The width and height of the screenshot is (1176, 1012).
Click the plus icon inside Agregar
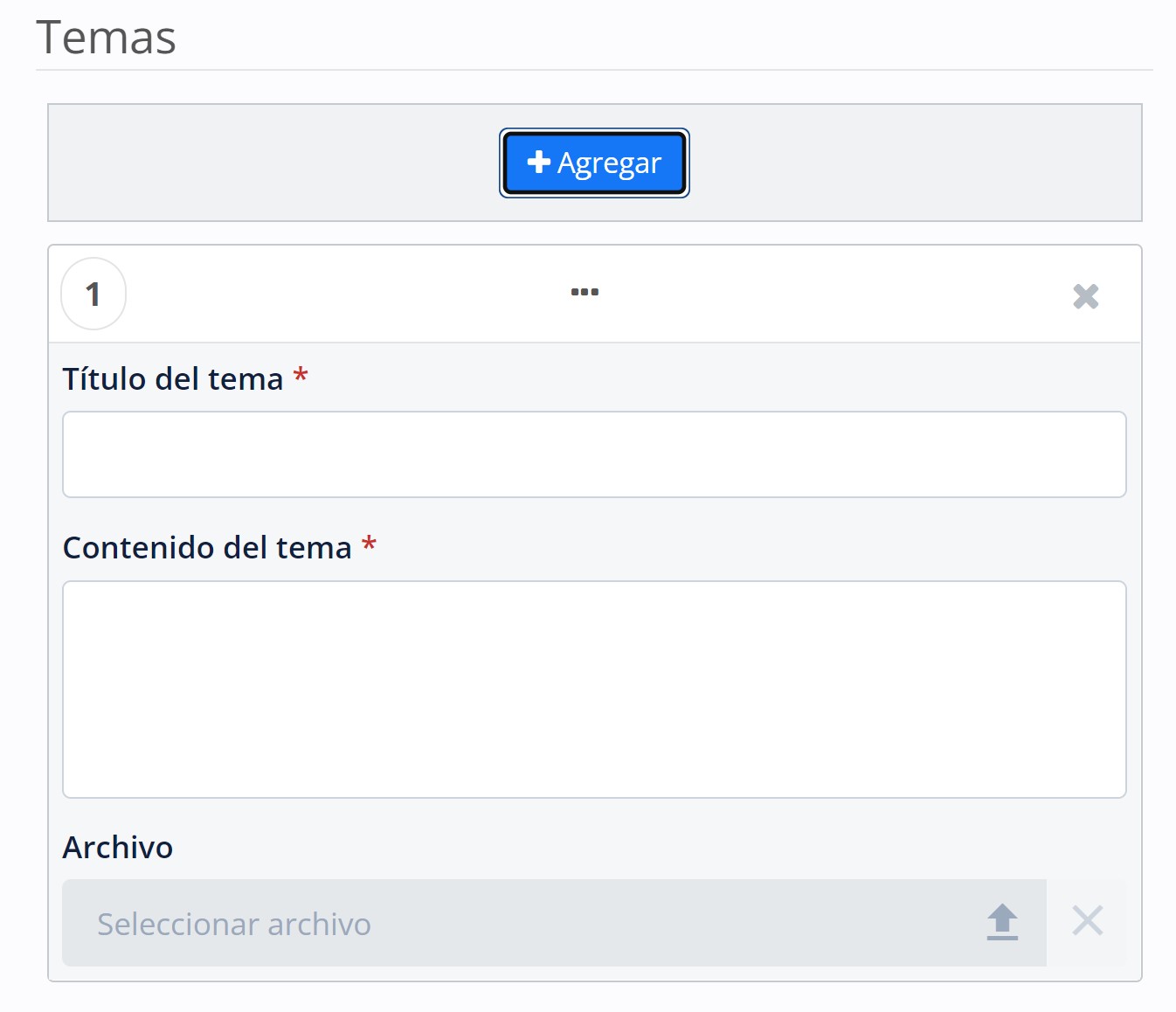pos(538,162)
